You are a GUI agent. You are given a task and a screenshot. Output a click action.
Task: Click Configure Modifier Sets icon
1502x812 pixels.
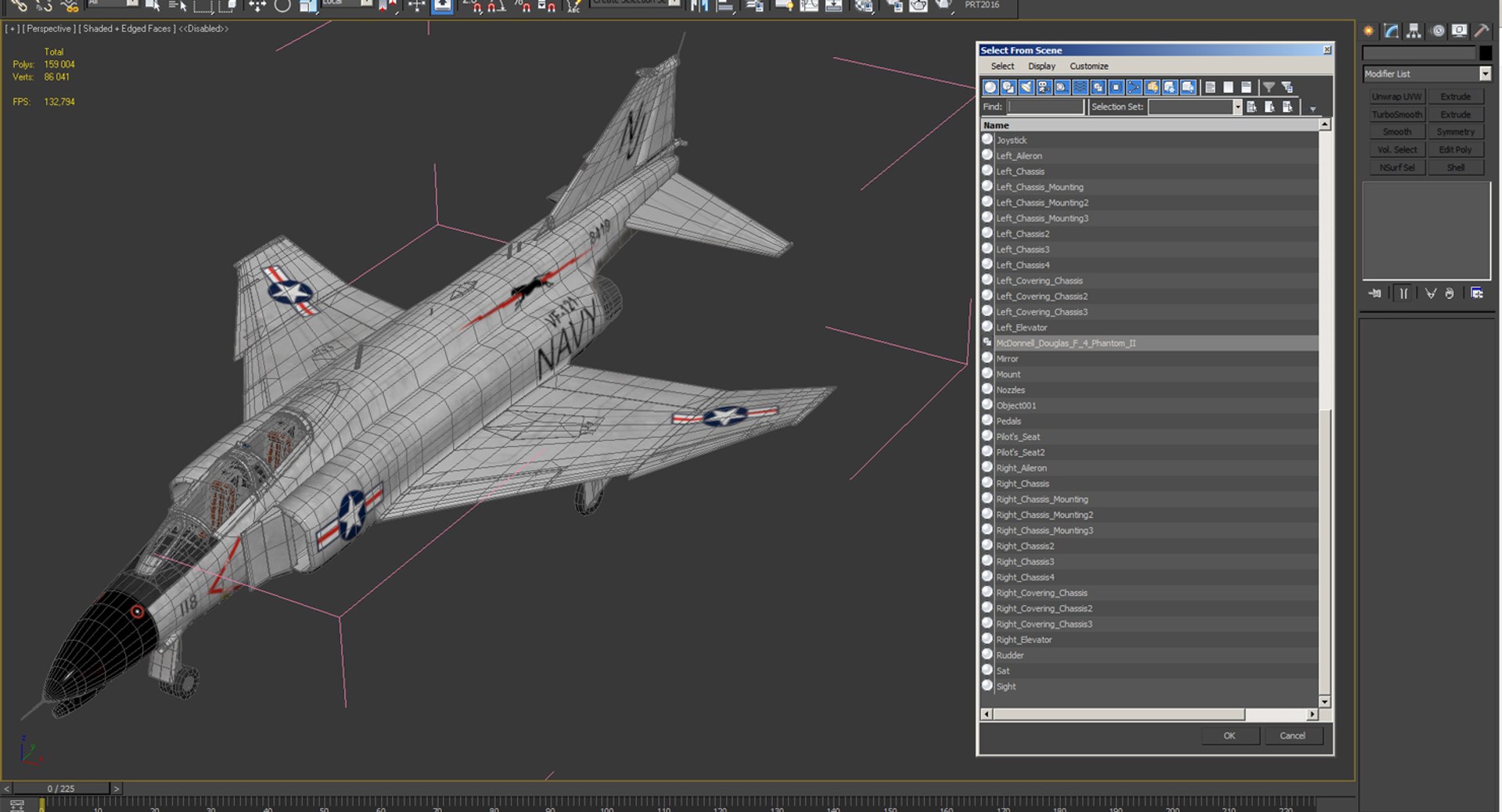pyautogui.click(x=1477, y=293)
